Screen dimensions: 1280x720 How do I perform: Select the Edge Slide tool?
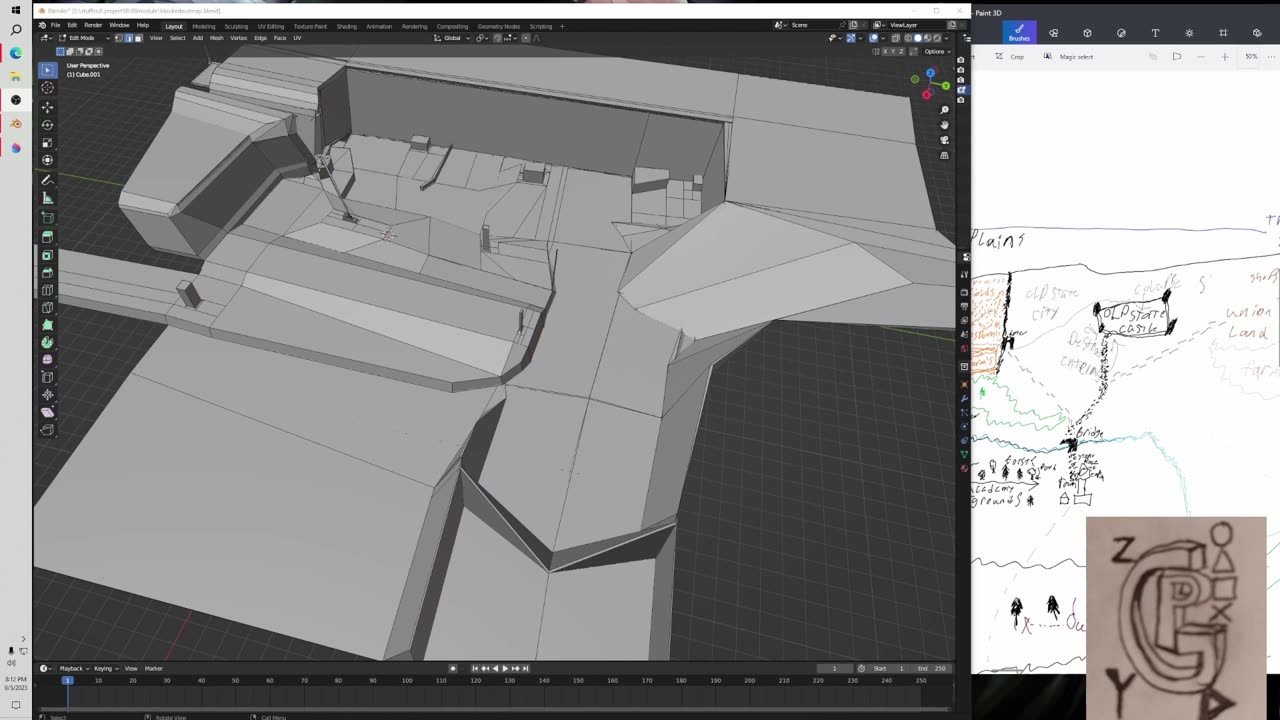click(47, 377)
